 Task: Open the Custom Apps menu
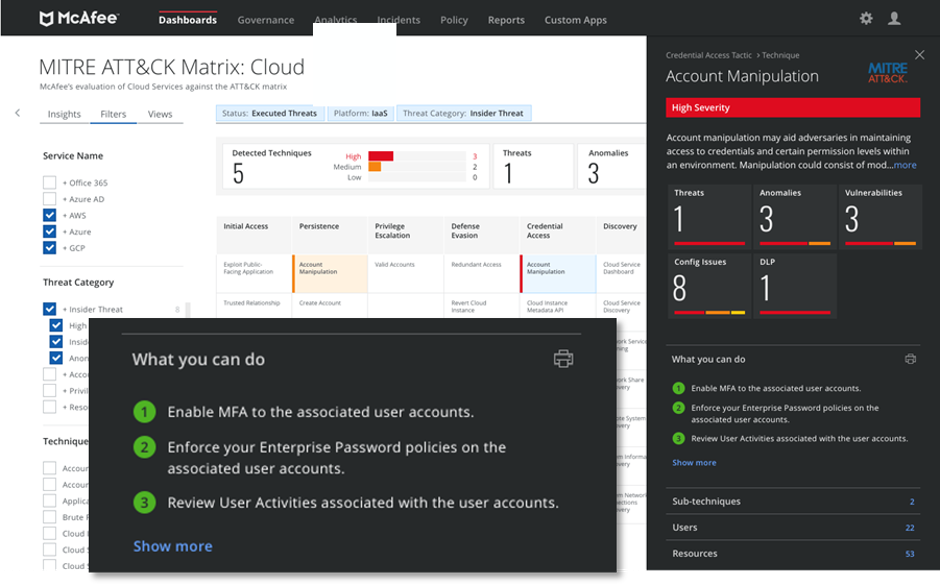[576, 20]
